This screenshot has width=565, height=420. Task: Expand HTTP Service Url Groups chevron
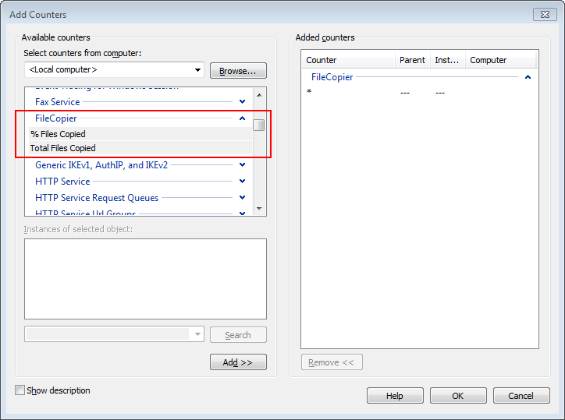click(242, 213)
